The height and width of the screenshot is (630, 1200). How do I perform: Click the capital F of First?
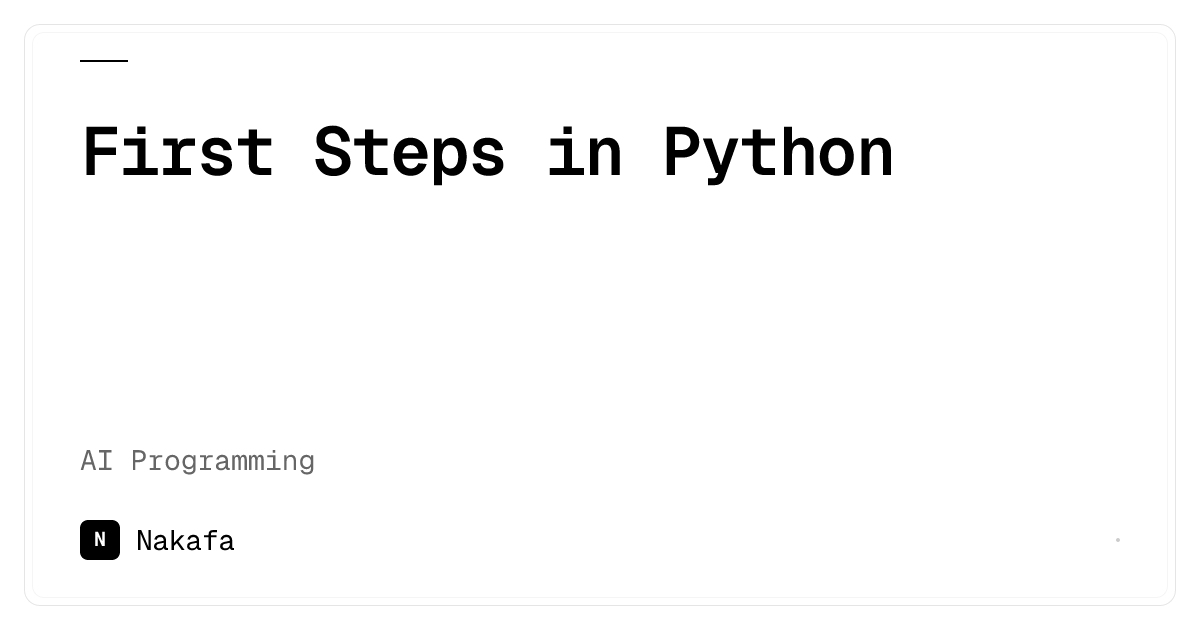pos(100,152)
